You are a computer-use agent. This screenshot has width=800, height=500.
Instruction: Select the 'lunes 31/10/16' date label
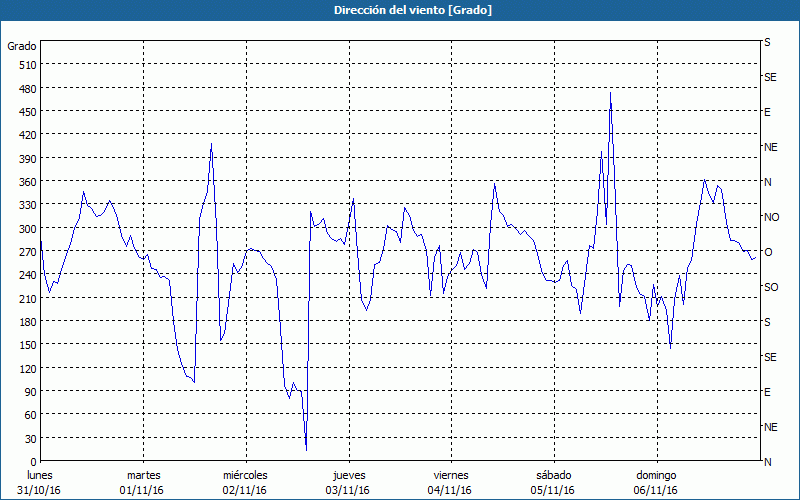click(39, 482)
